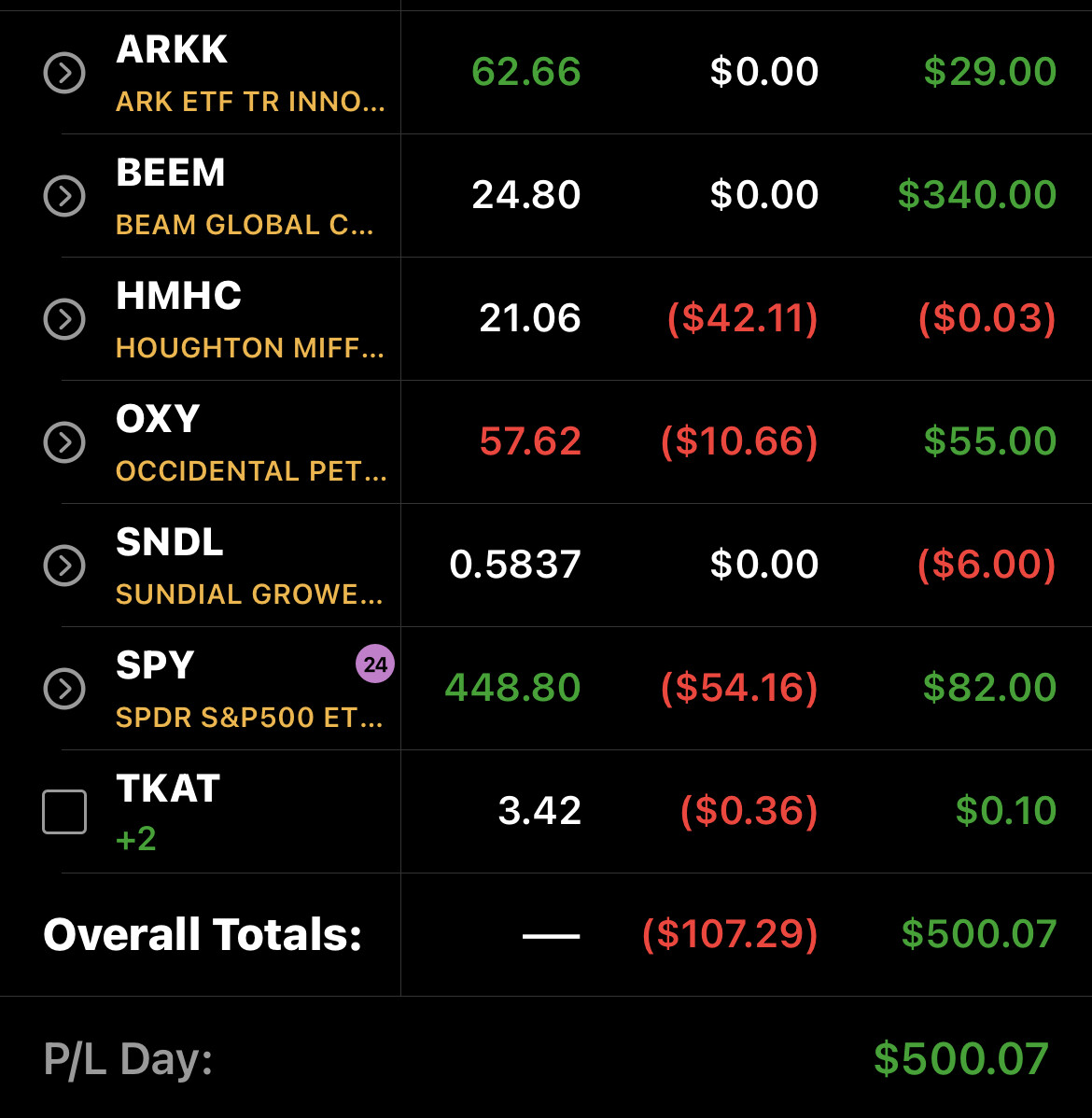Image resolution: width=1092 pixels, height=1118 pixels.
Task: Tap the Overall Totals ($107.29) value
Action: 730,934
